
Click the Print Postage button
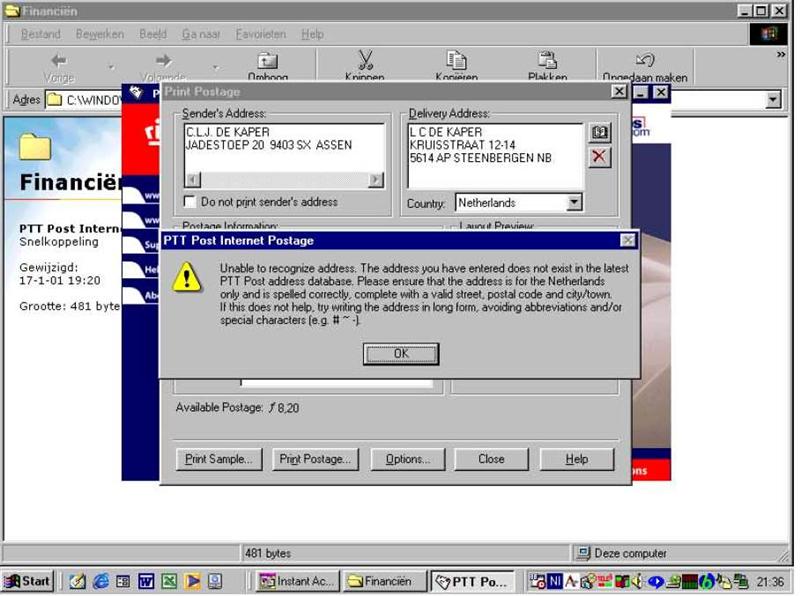[x=315, y=459]
